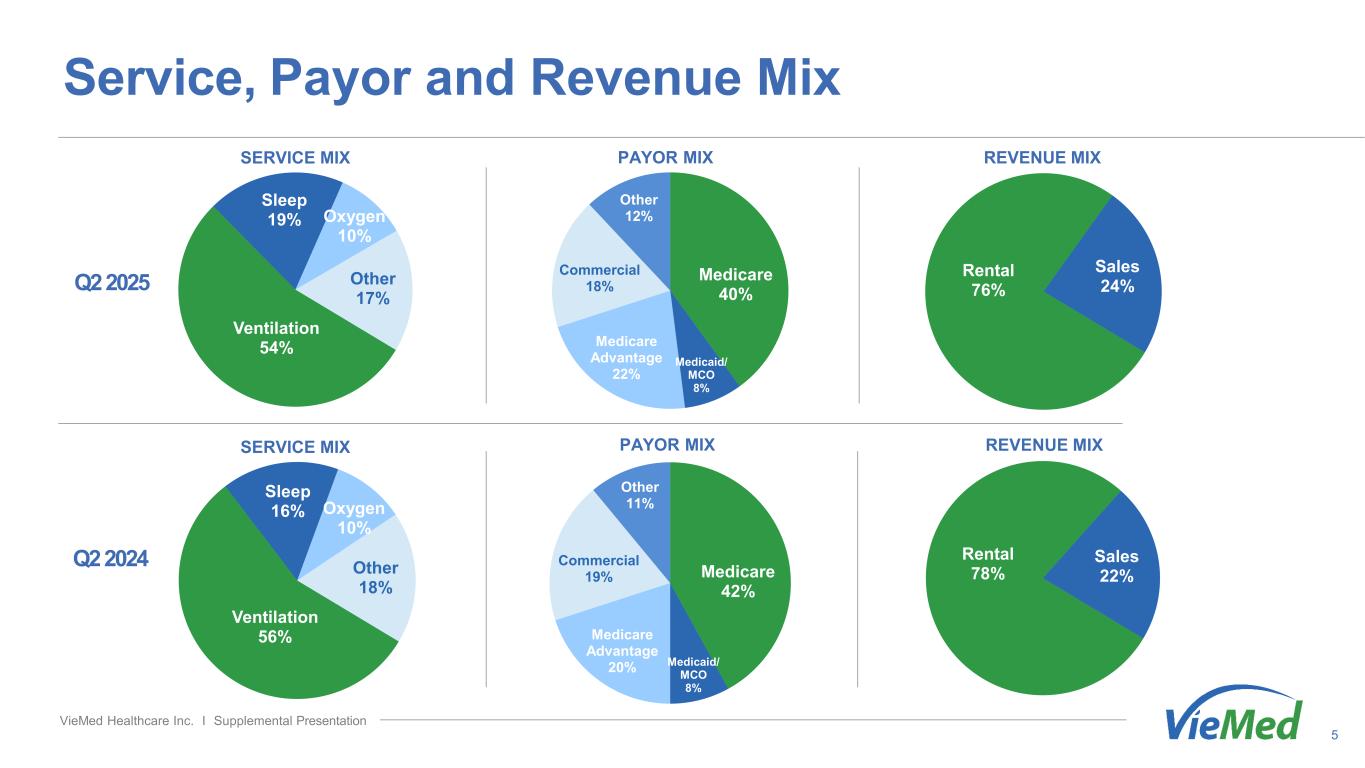This screenshot has height=768, width=1365.
Task: Select the Sales 22% pie slice
Action: pos(1116,566)
